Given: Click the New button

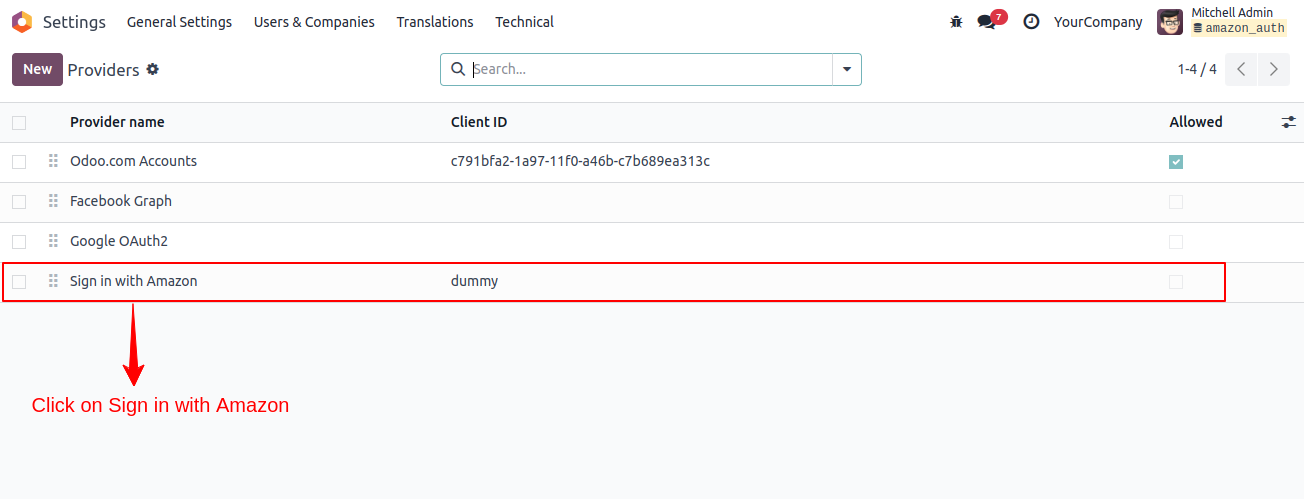Looking at the screenshot, I should (x=37, y=69).
